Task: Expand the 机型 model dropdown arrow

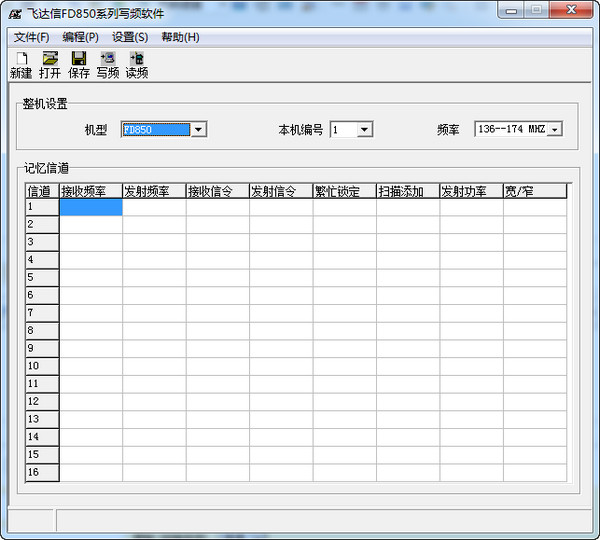Action: (198, 129)
